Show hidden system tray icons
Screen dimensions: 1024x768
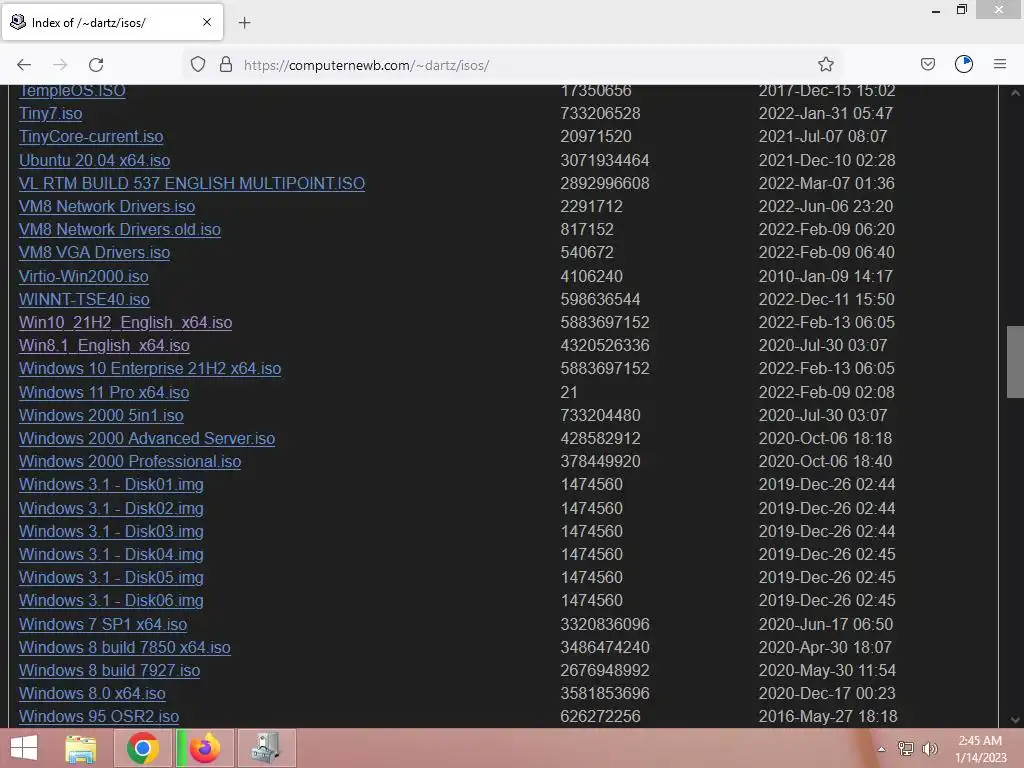(x=882, y=749)
